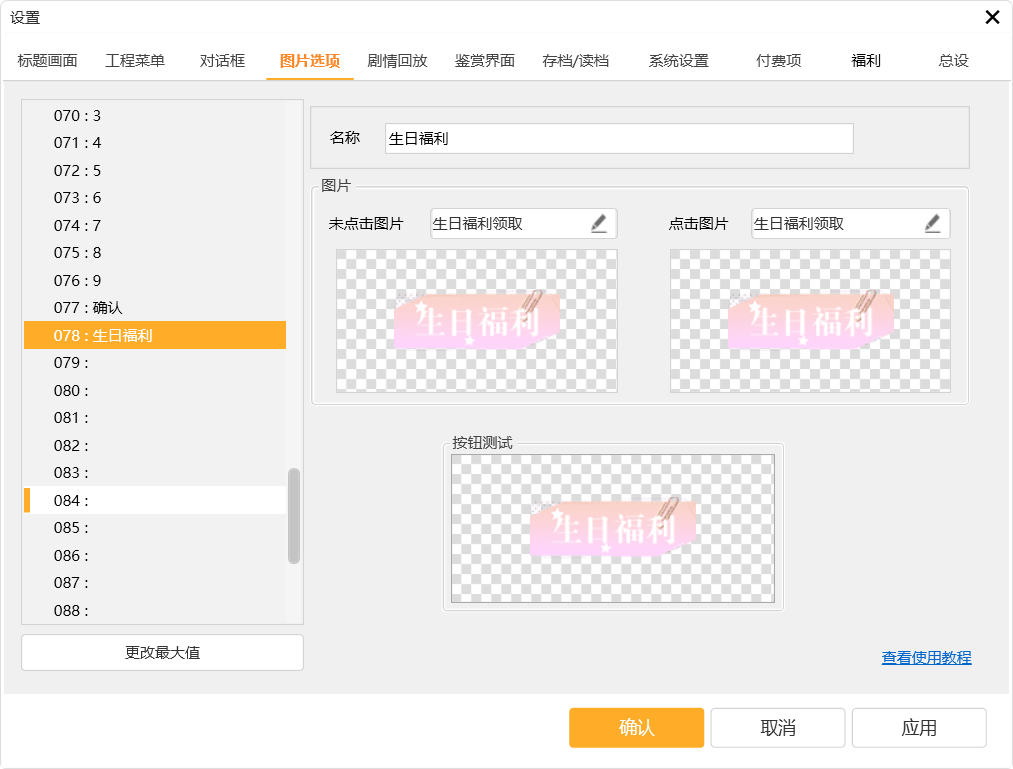Click the image list scrollbar thumb

pyautogui.click(x=294, y=515)
